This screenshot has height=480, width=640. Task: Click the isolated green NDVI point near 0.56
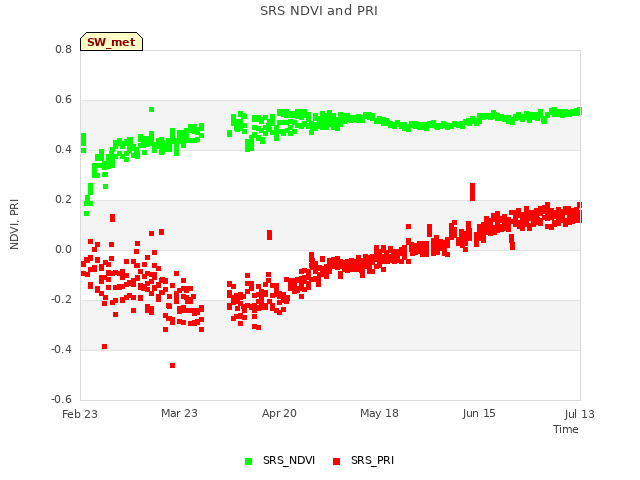click(x=151, y=109)
